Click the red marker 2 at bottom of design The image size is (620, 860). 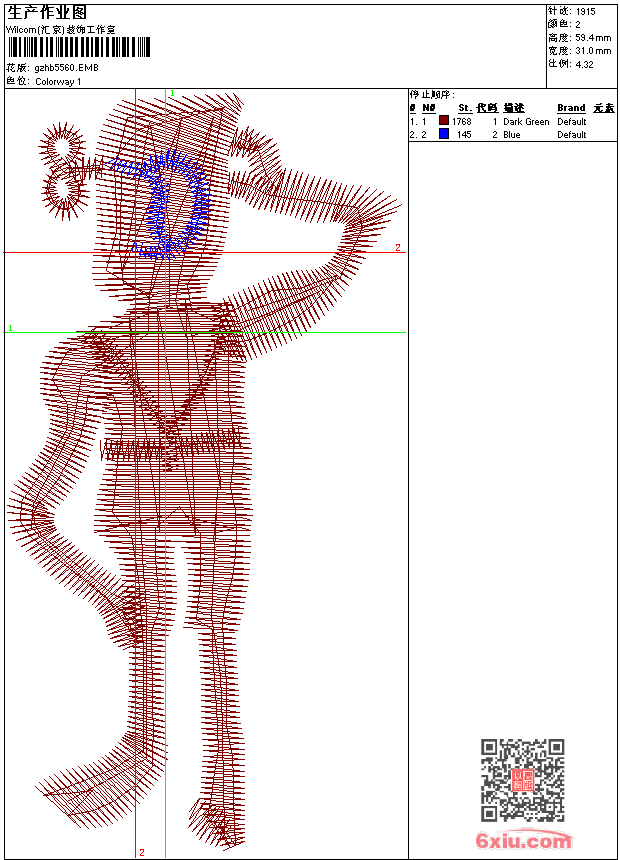pos(141,852)
